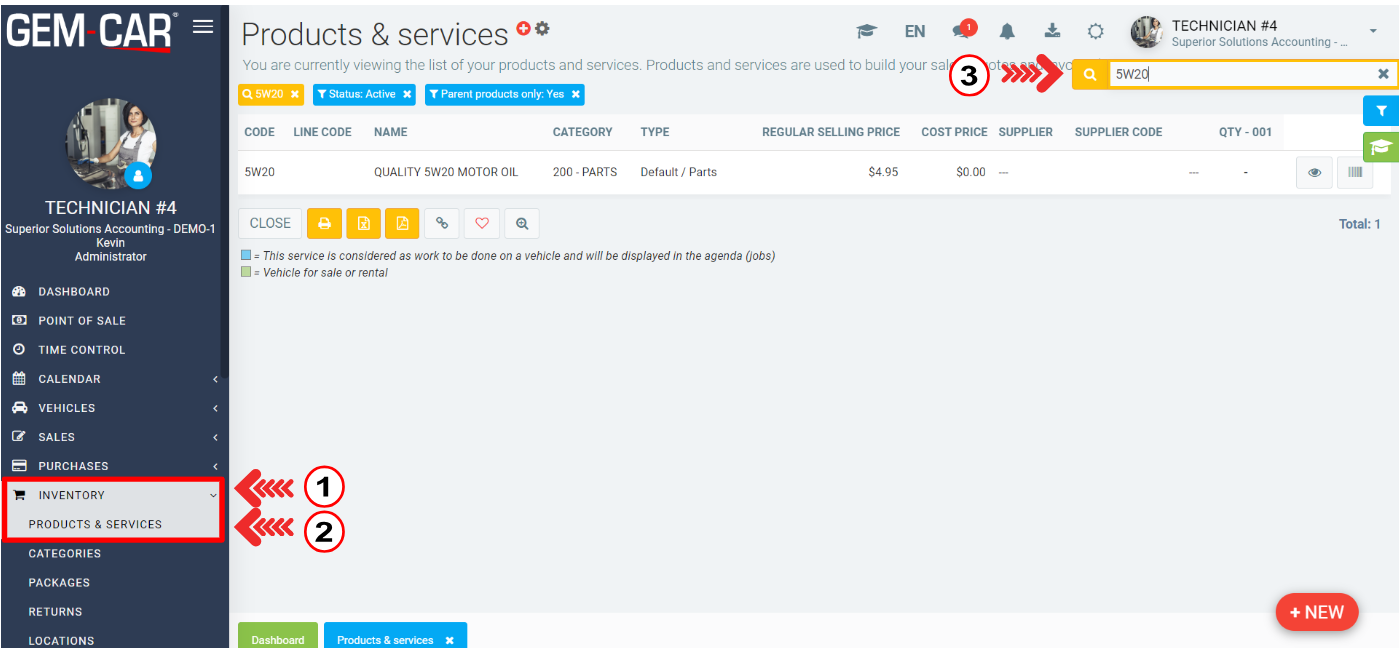Click the link chain icon
Viewport: 1400px width, 648px height.
(442, 224)
